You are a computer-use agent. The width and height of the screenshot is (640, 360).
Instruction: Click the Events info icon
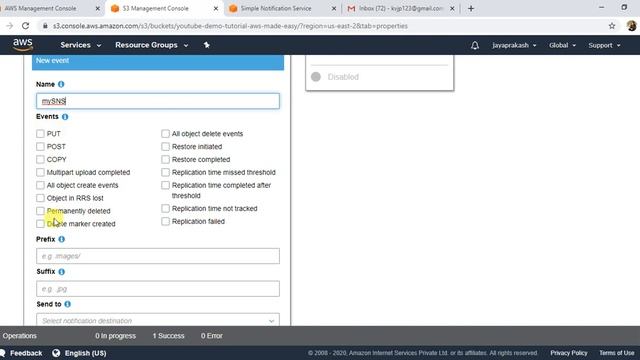pyautogui.click(x=65, y=117)
